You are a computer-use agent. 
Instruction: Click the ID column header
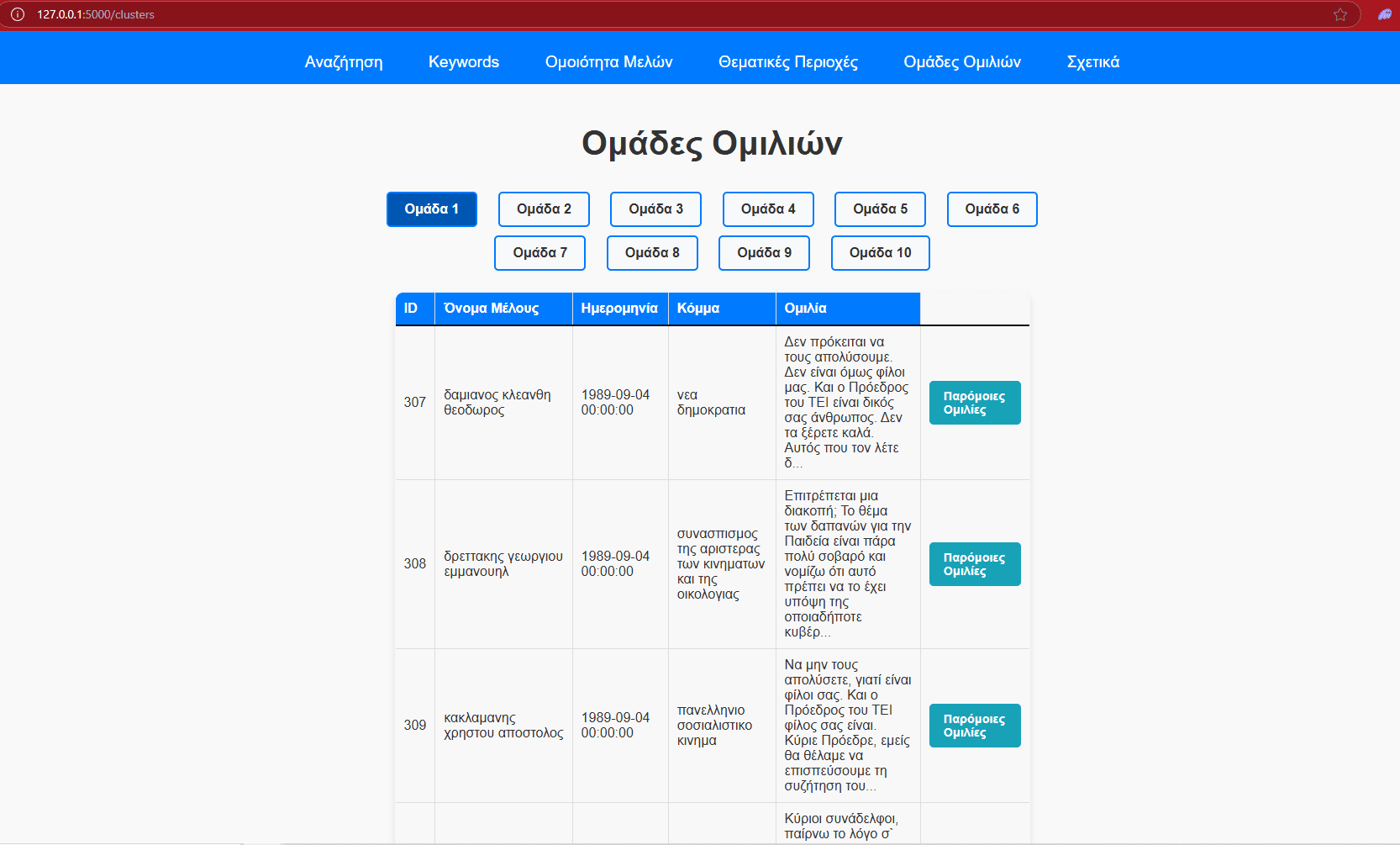coord(415,309)
